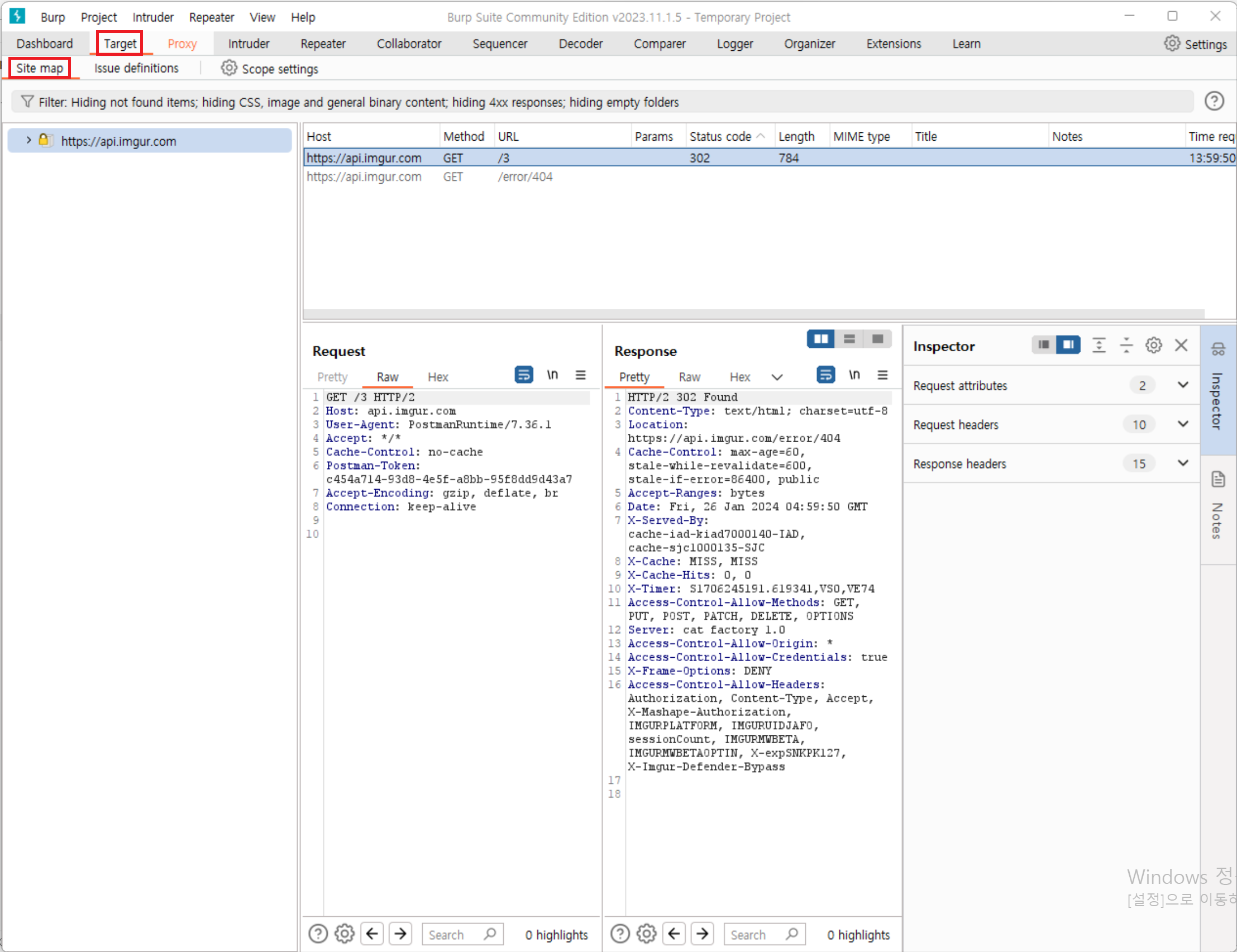This screenshot has height=952, width=1237.
Task: Expand the api.imgur.com tree node
Action: (x=28, y=140)
